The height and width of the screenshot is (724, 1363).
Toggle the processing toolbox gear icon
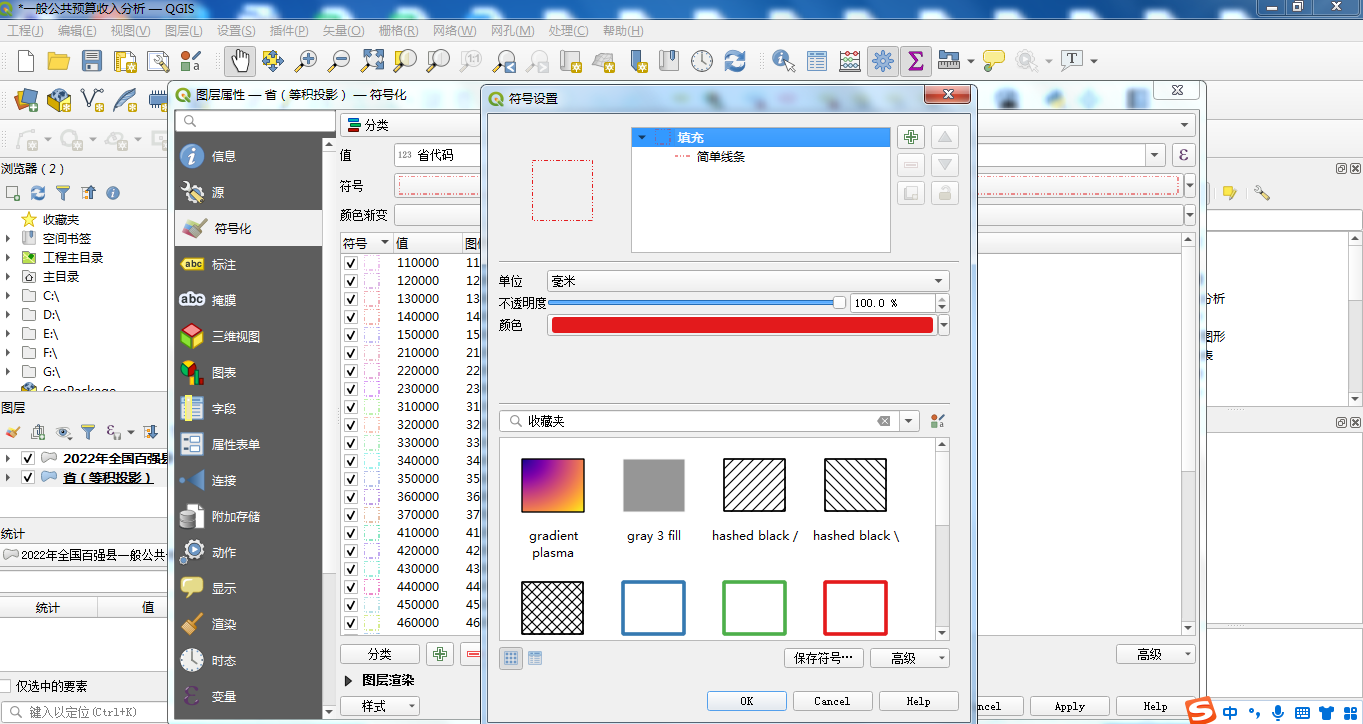882,61
